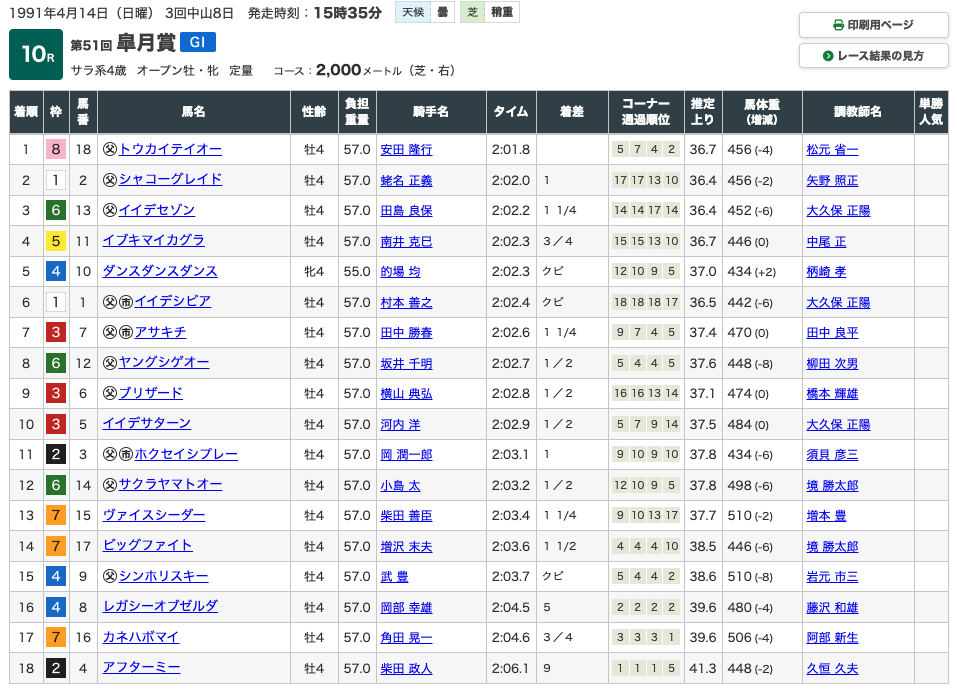
Task: Open jockey 武 豊's profile link
Action: coord(394,576)
